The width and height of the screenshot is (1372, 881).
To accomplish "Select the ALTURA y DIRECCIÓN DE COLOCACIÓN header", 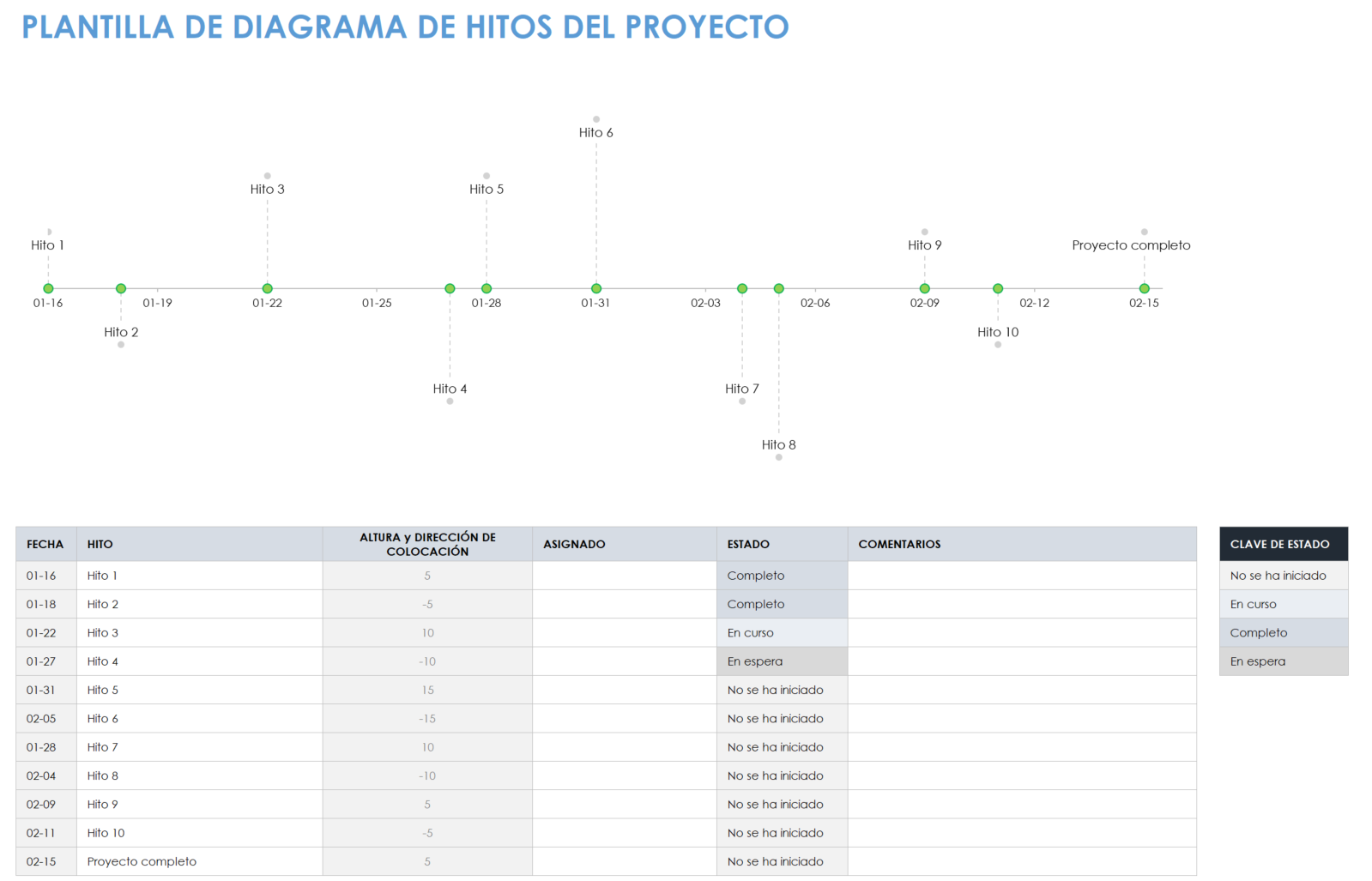I will click(427, 544).
